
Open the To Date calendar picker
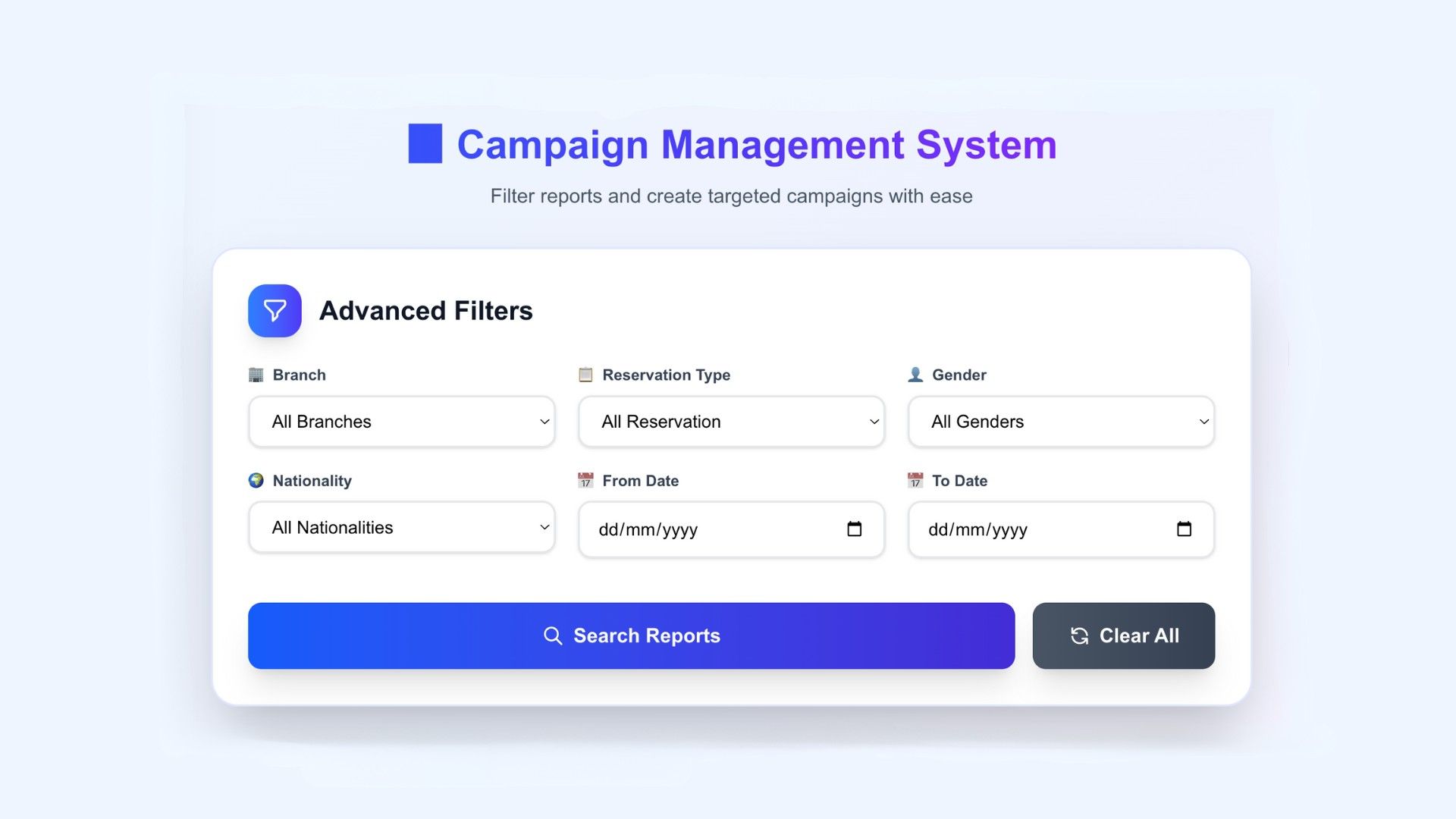coord(1185,529)
